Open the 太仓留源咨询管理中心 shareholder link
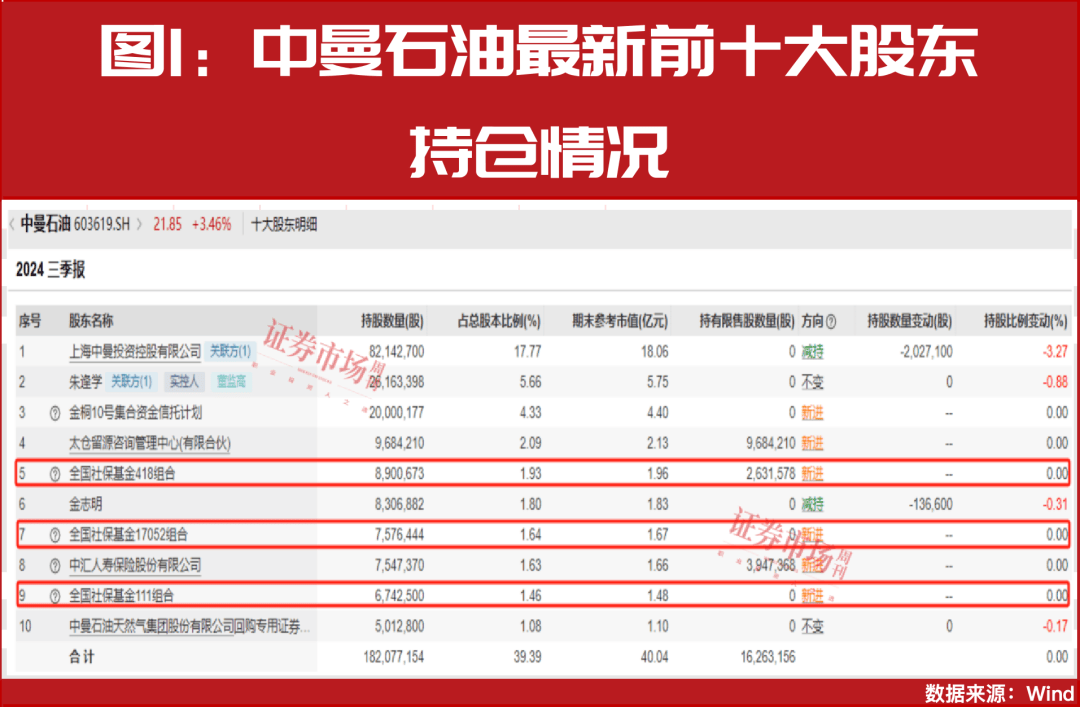This screenshot has height=707, width=1080. click(151, 443)
